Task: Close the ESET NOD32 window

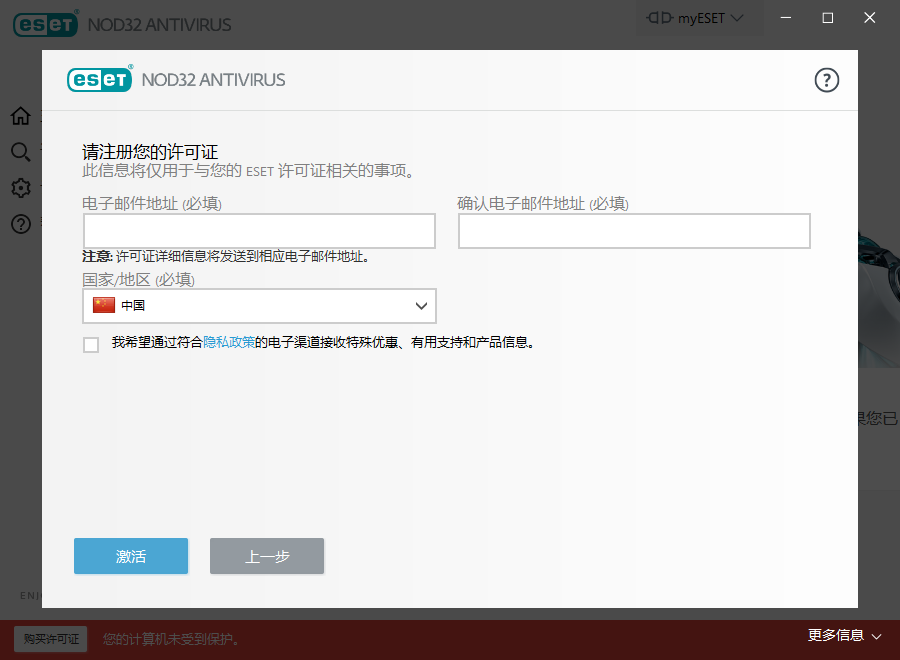Action: (x=870, y=18)
